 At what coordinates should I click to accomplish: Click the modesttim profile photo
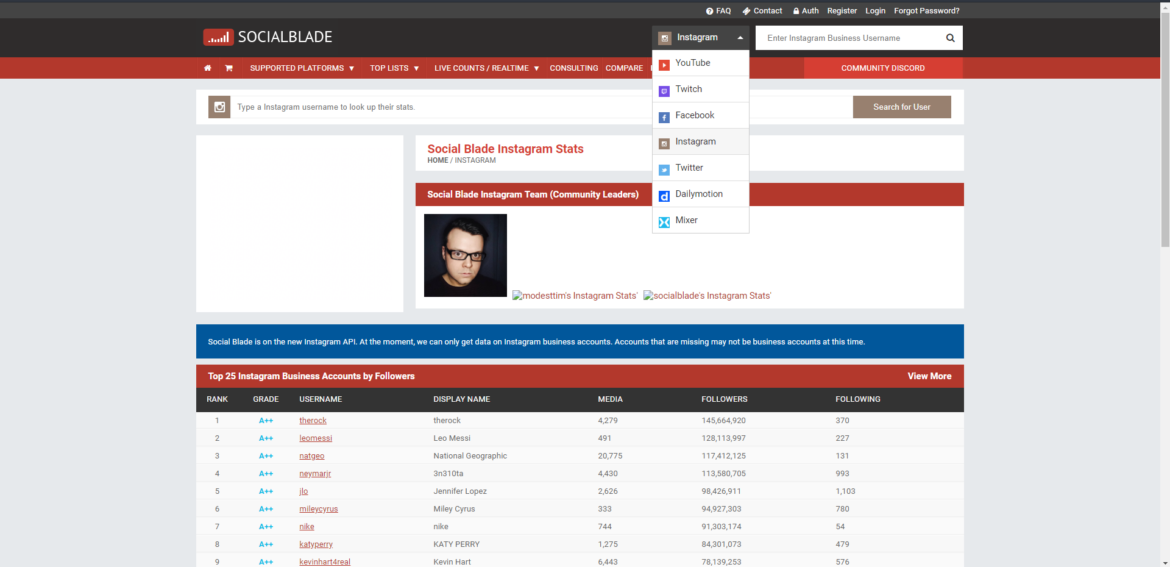point(465,255)
